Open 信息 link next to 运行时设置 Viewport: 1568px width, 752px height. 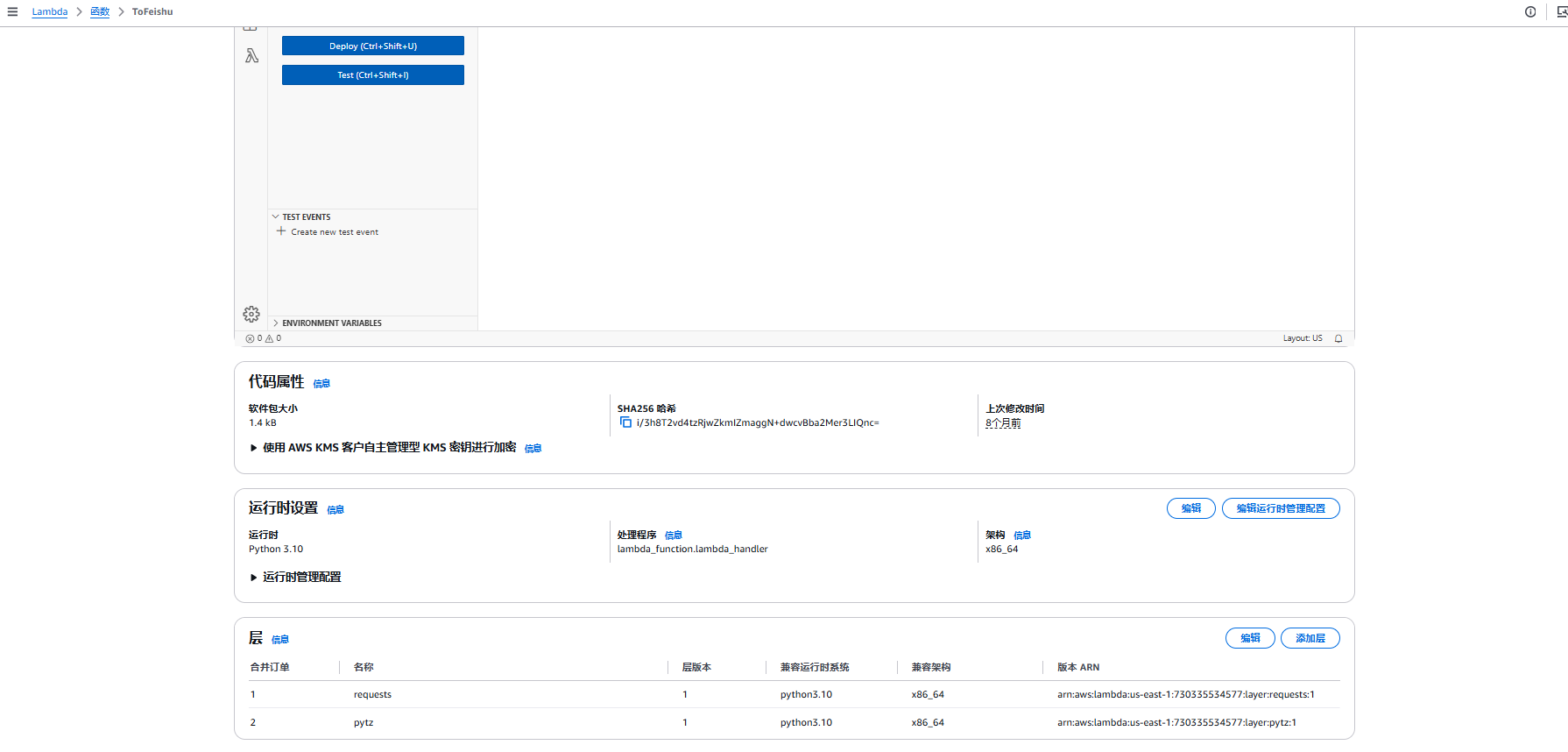(335, 509)
